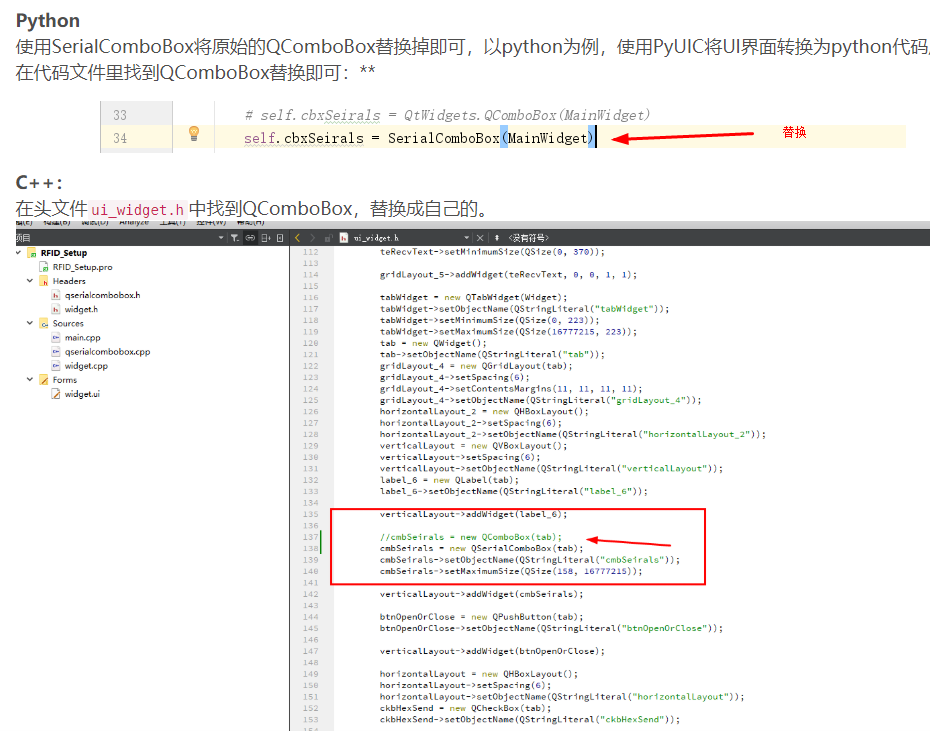Open the ui_widget.h open-documents dropdown
930x731 pixels.
click(466, 238)
